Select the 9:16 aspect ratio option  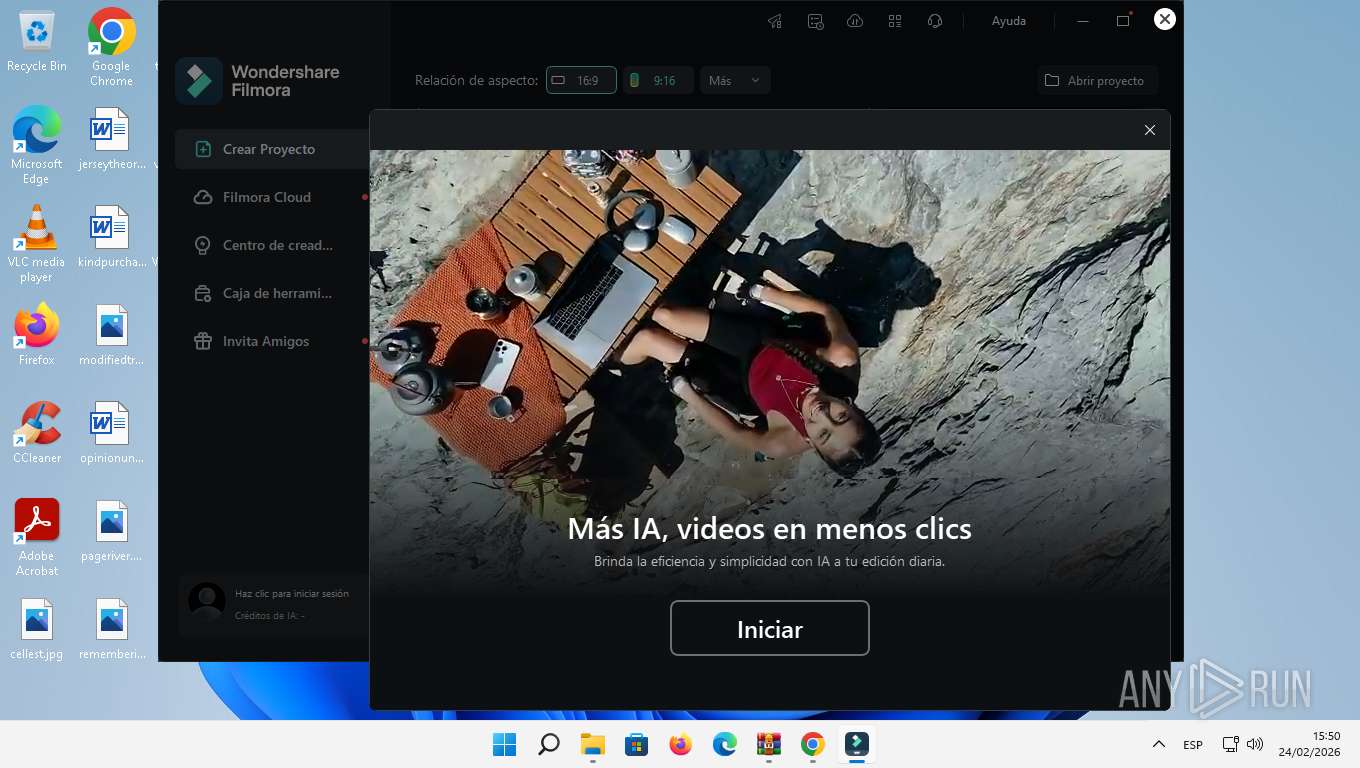(x=658, y=80)
